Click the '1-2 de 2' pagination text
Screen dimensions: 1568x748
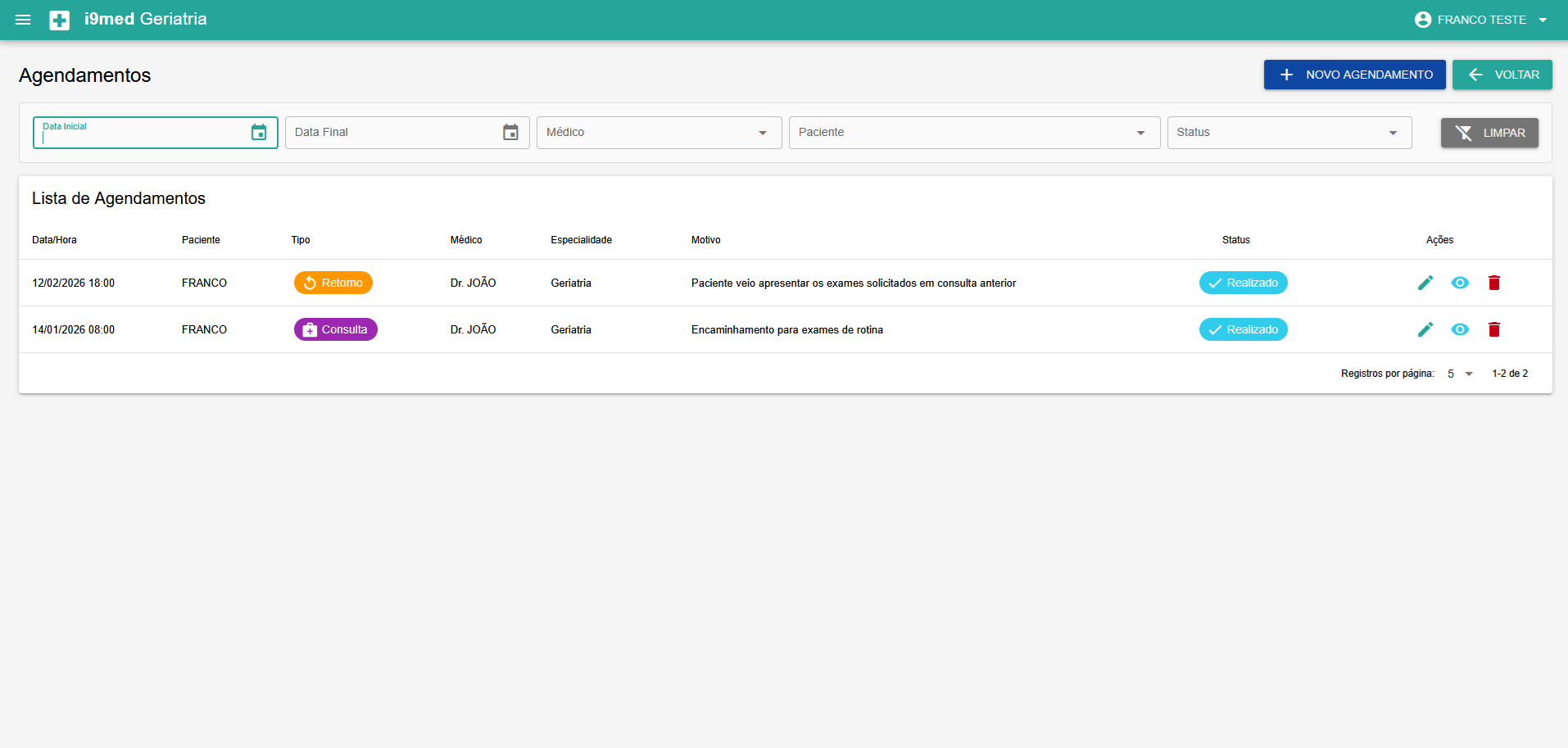pyautogui.click(x=1510, y=374)
